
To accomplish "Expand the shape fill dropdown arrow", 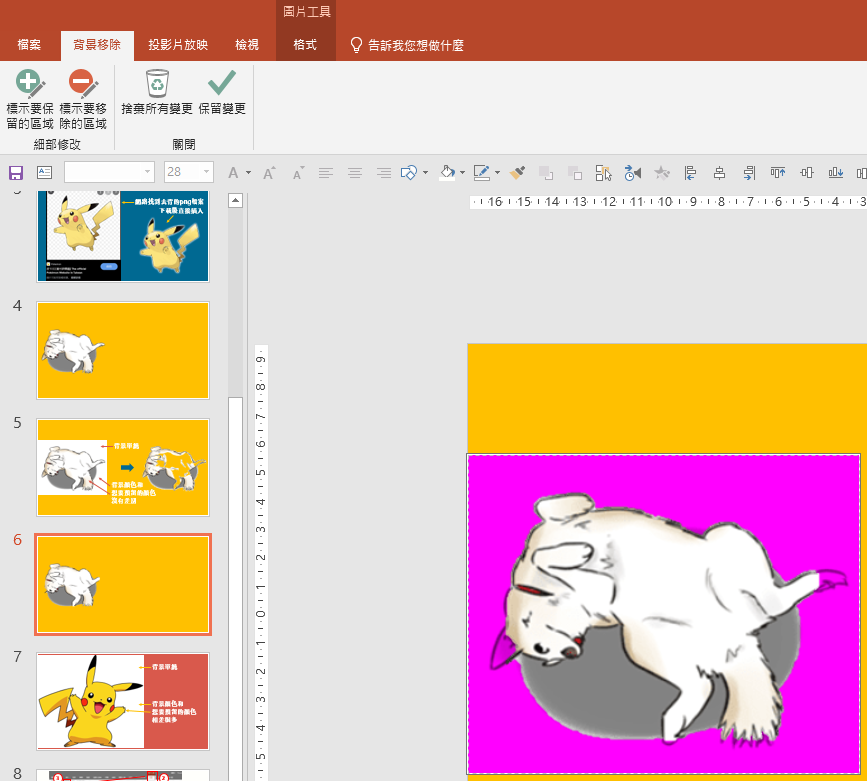I will click(x=462, y=173).
